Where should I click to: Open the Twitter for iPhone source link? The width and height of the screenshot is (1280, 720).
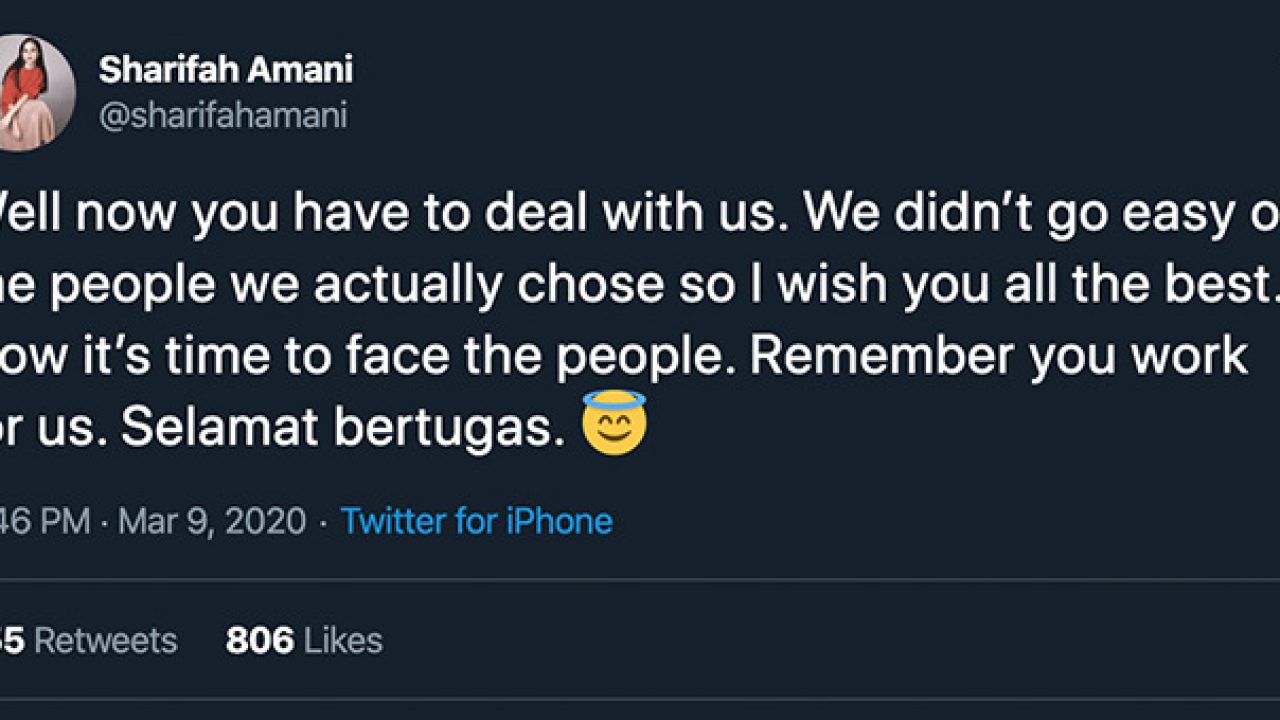476,521
